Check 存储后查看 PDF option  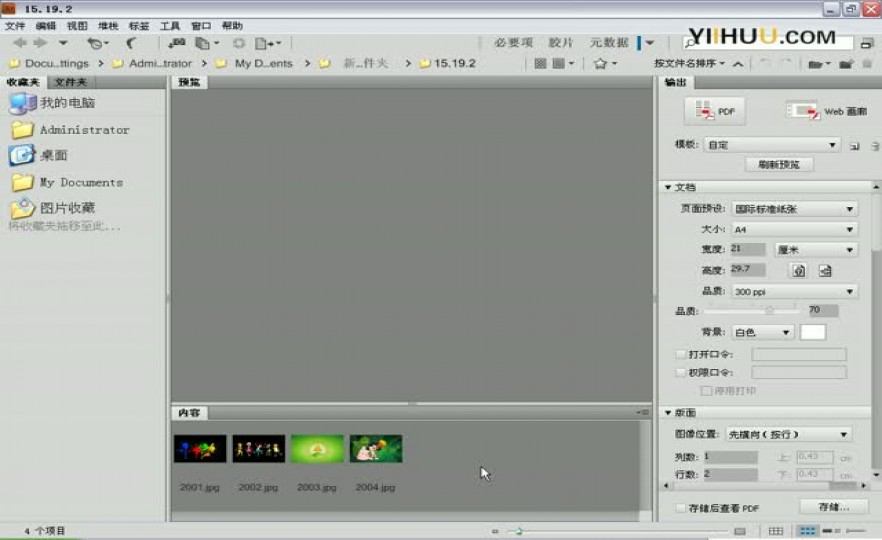[681, 508]
